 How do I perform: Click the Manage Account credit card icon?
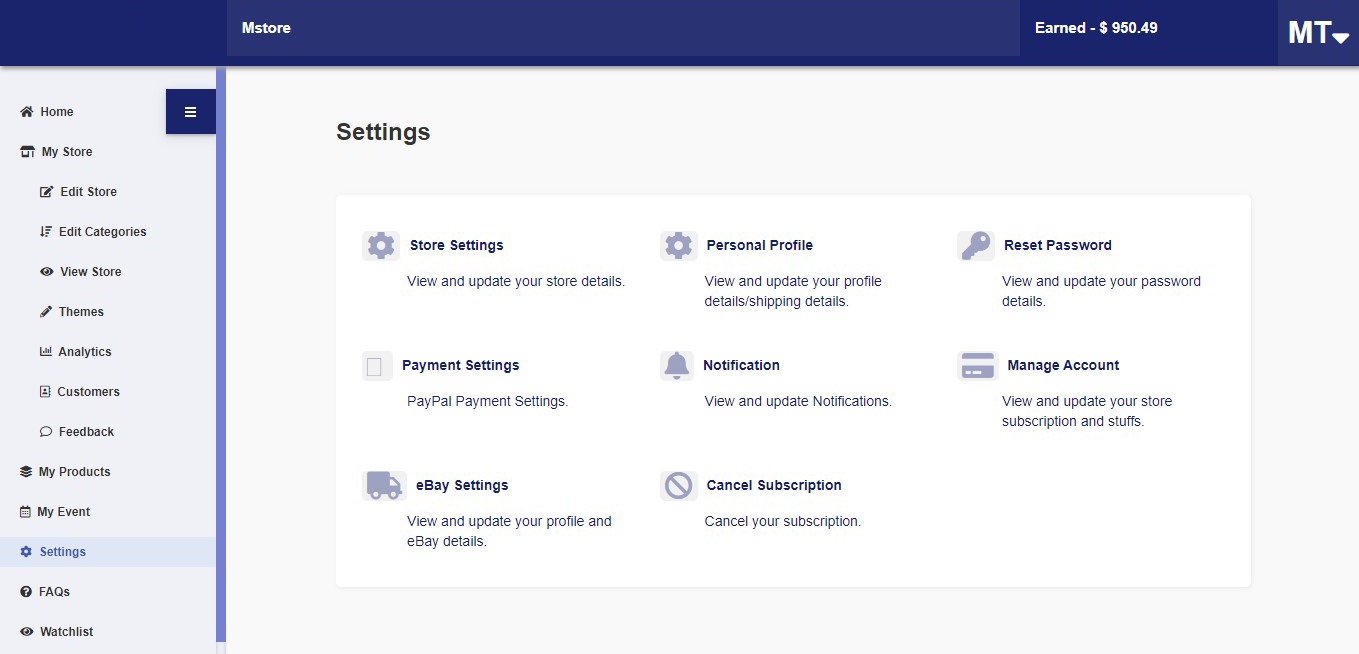[x=978, y=366]
